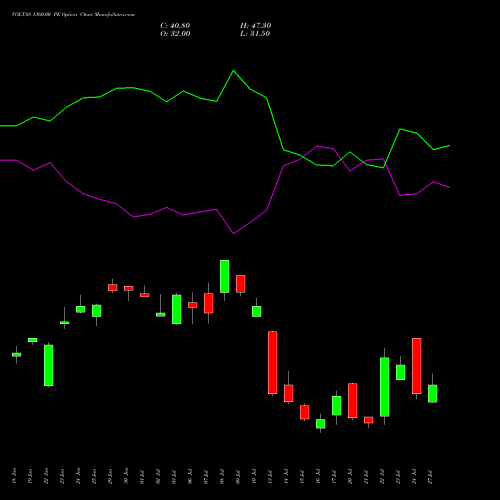Image resolution: width=500 pixels, height=500 pixels.
Task: Click the 03 Jul date label
Action: 174,476
